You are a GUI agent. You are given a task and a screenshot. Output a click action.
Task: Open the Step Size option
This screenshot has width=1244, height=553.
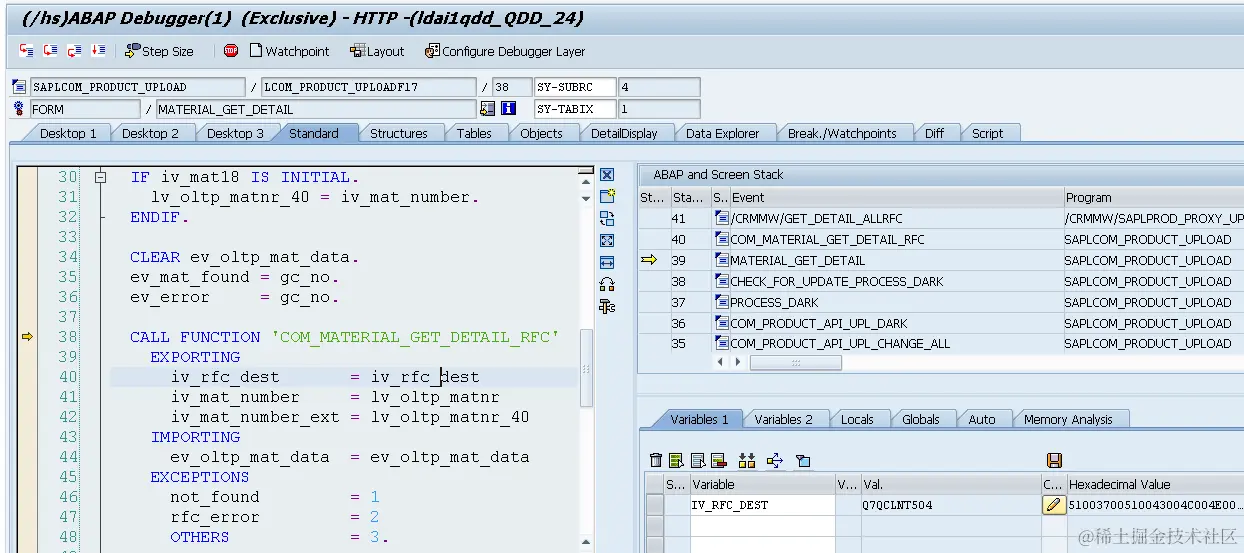tap(159, 51)
